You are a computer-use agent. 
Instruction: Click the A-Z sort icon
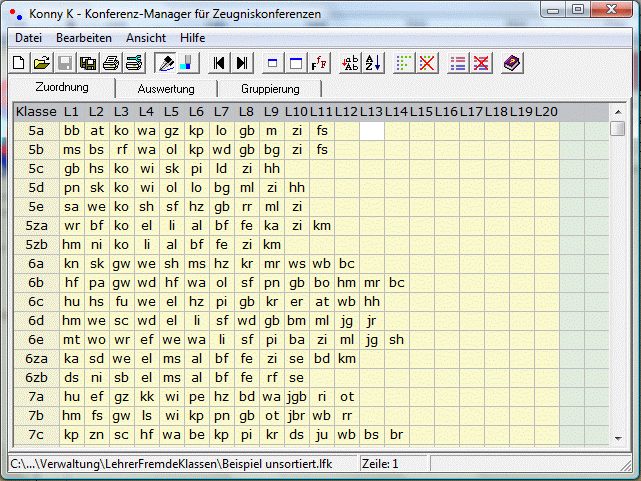(374, 63)
